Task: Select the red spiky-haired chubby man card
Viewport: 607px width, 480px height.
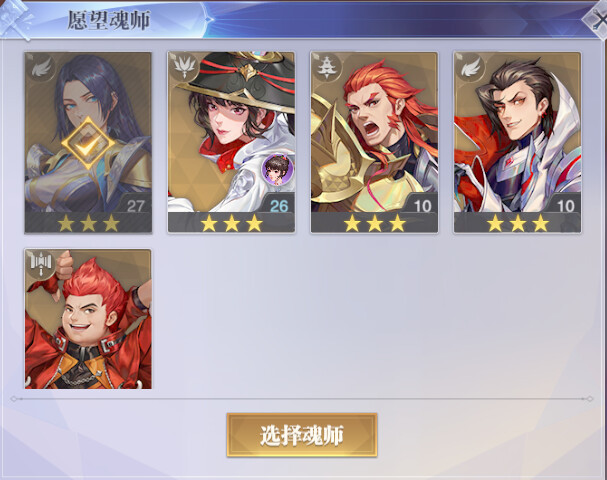Action: point(88,319)
